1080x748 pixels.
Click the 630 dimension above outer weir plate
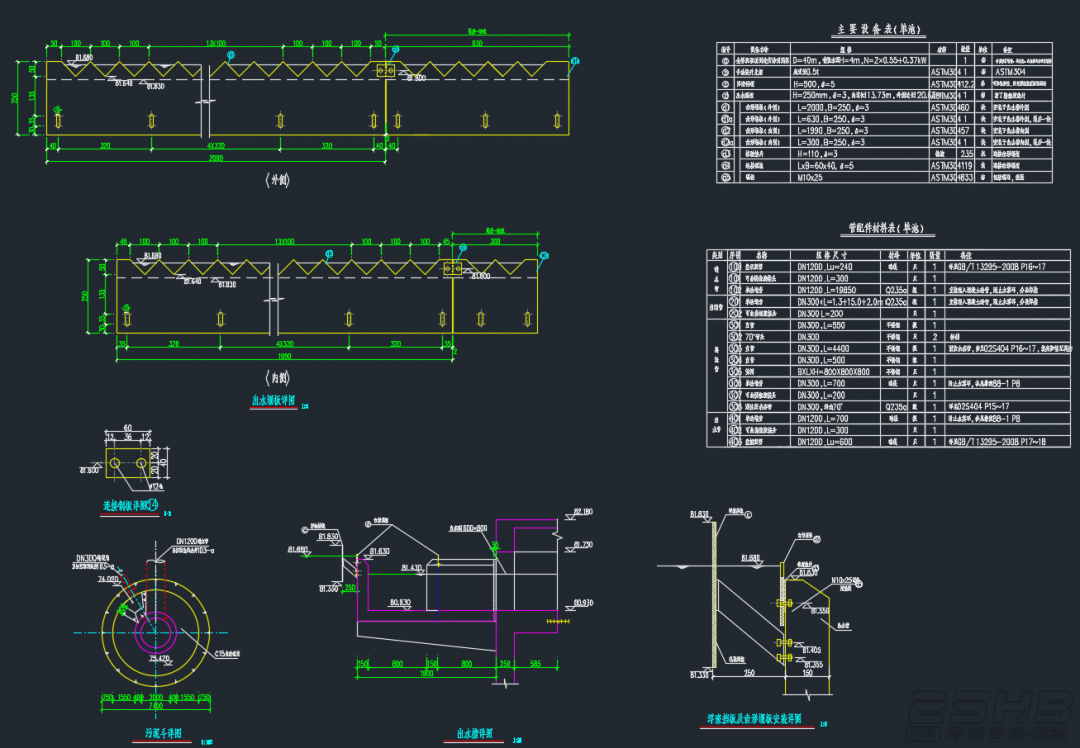[x=477, y=43]
